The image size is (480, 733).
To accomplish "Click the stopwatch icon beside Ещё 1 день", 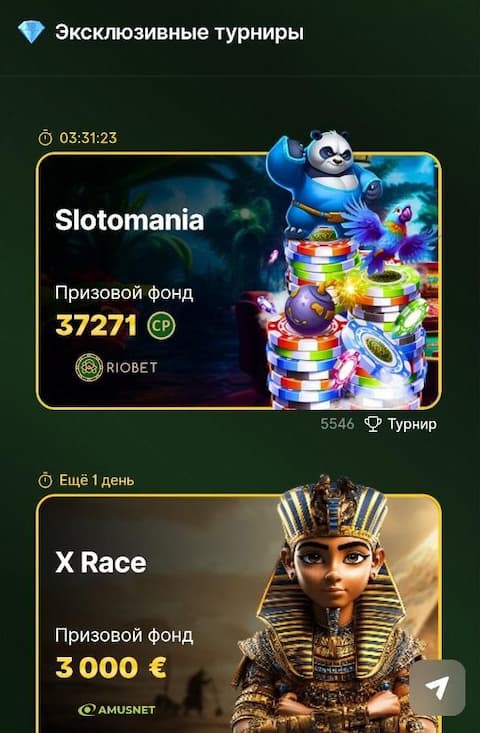I will 45,481.
